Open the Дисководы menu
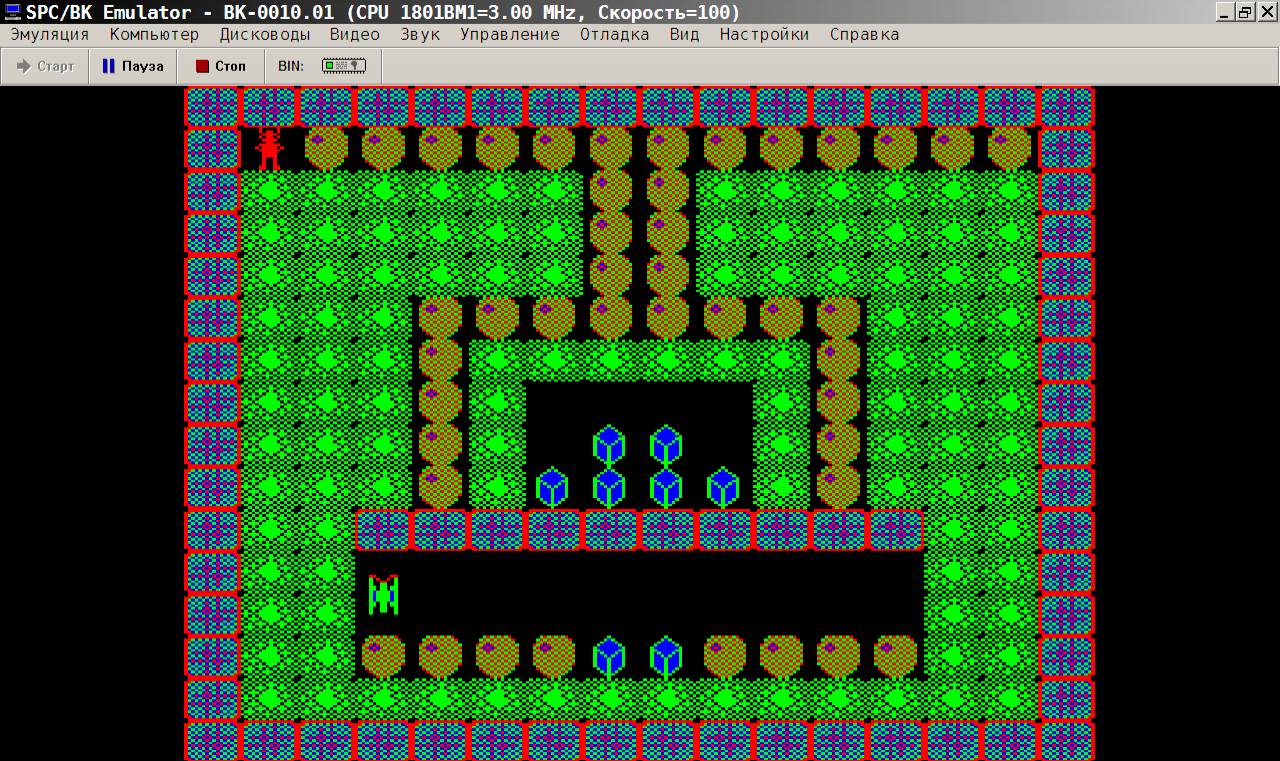 tap(265, 34)
